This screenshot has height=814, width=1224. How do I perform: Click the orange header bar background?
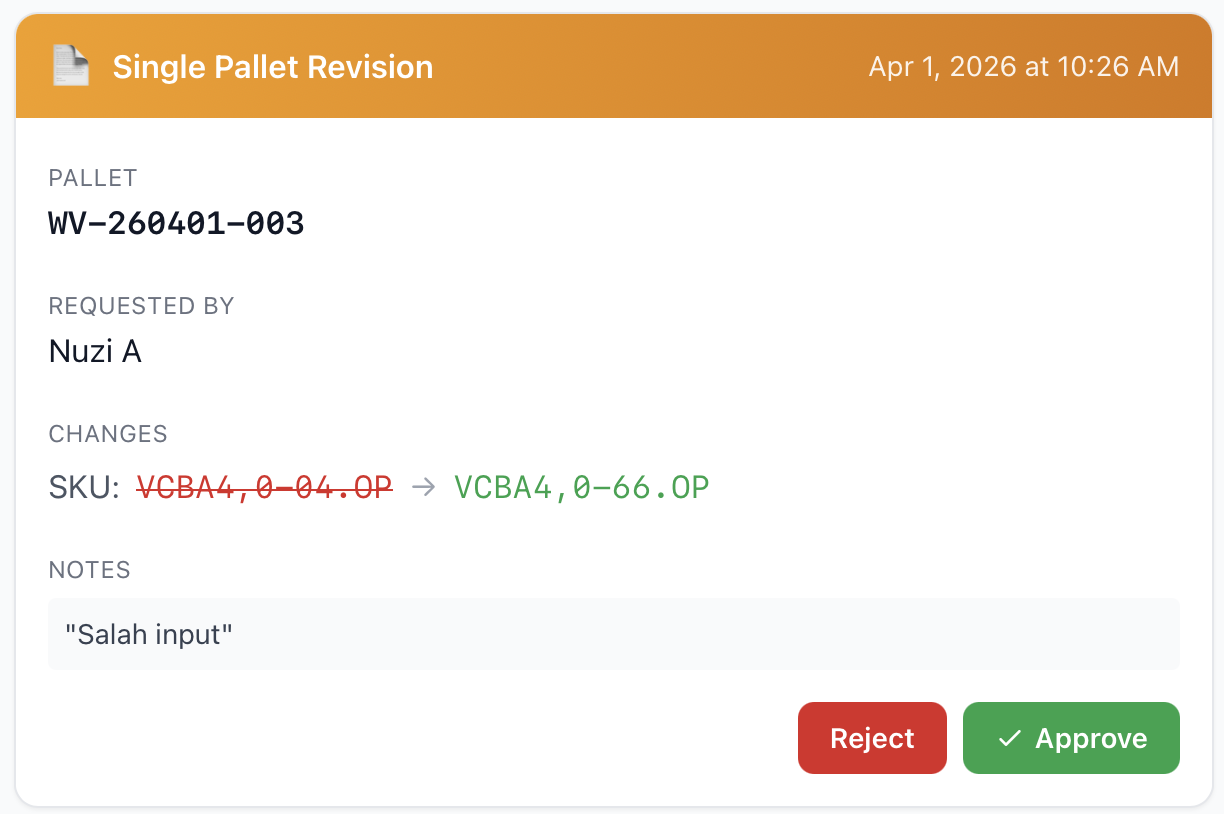pos(650,67)
